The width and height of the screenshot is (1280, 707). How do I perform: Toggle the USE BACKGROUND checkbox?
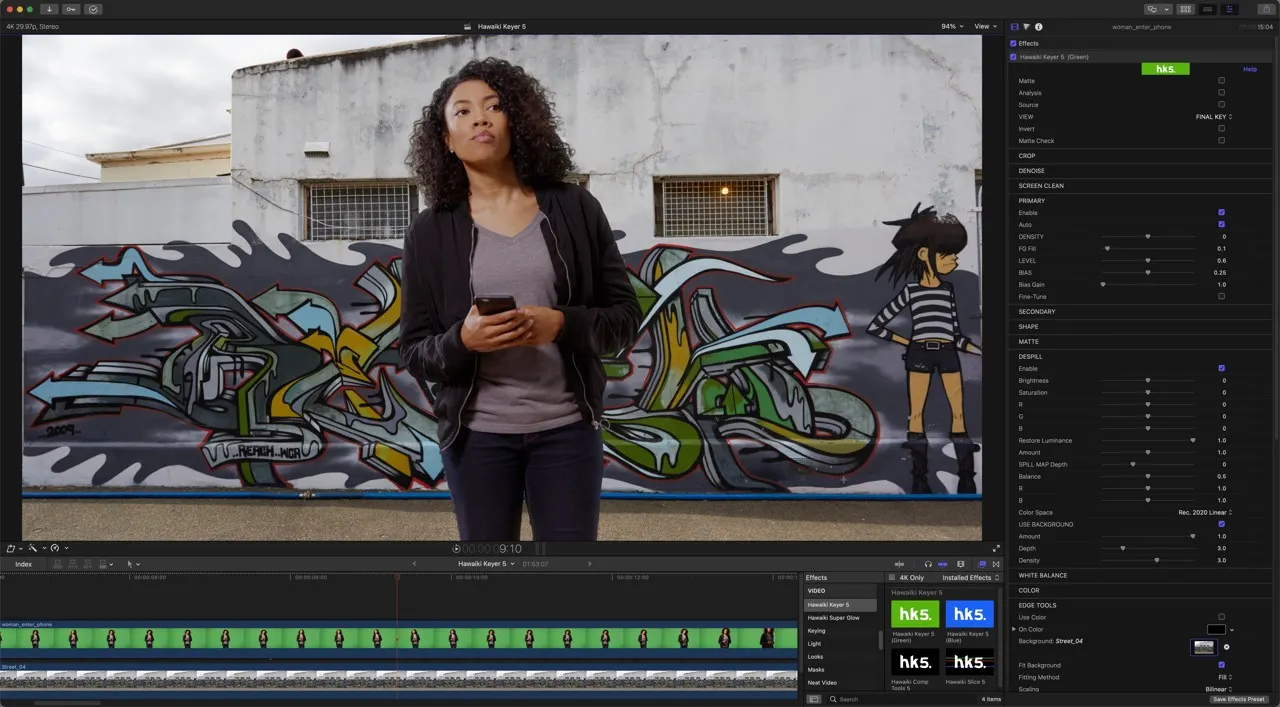coord(1221,524)
